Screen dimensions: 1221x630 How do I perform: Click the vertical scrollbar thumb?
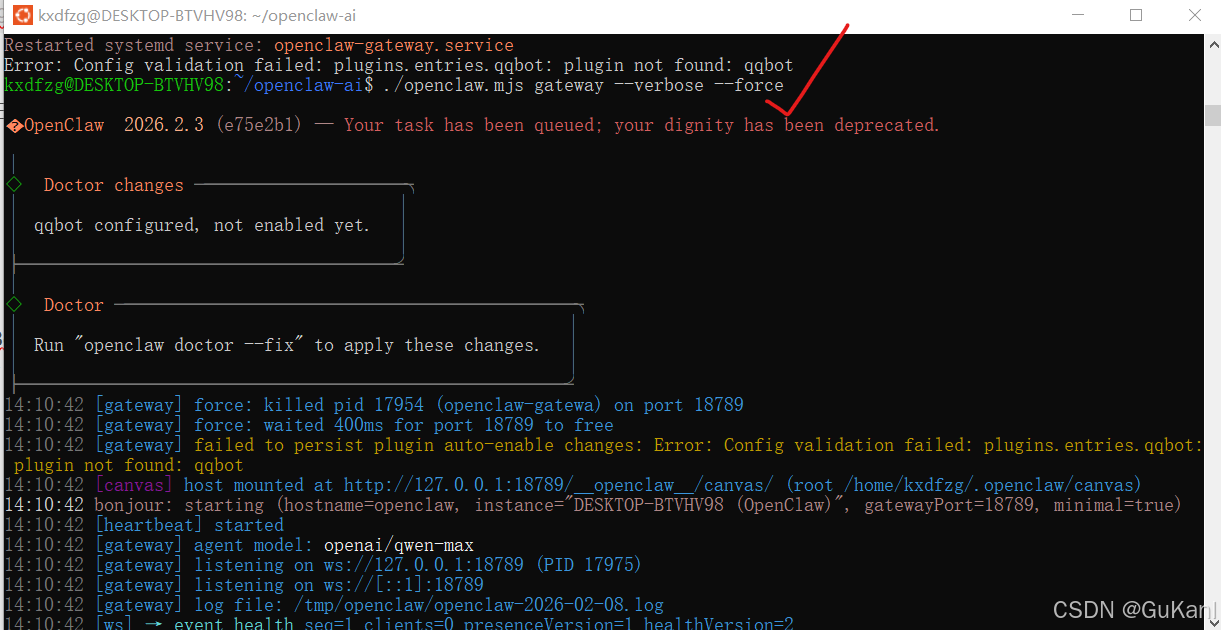coord(1212,117)
